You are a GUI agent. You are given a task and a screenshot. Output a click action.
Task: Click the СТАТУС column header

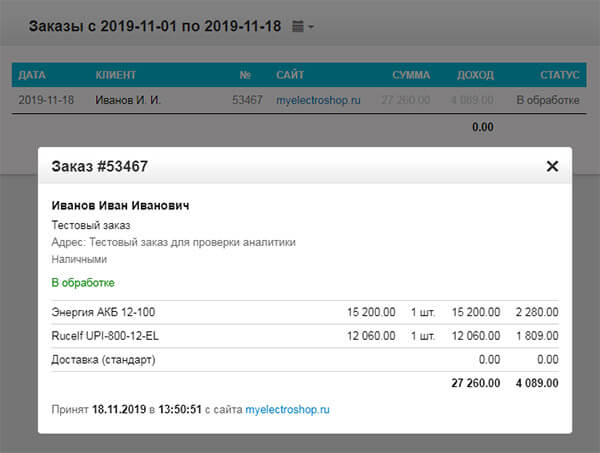click(559, 75)
